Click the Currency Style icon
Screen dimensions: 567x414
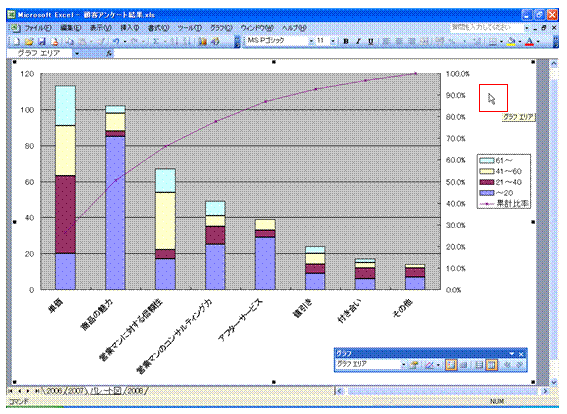point(440,41)
